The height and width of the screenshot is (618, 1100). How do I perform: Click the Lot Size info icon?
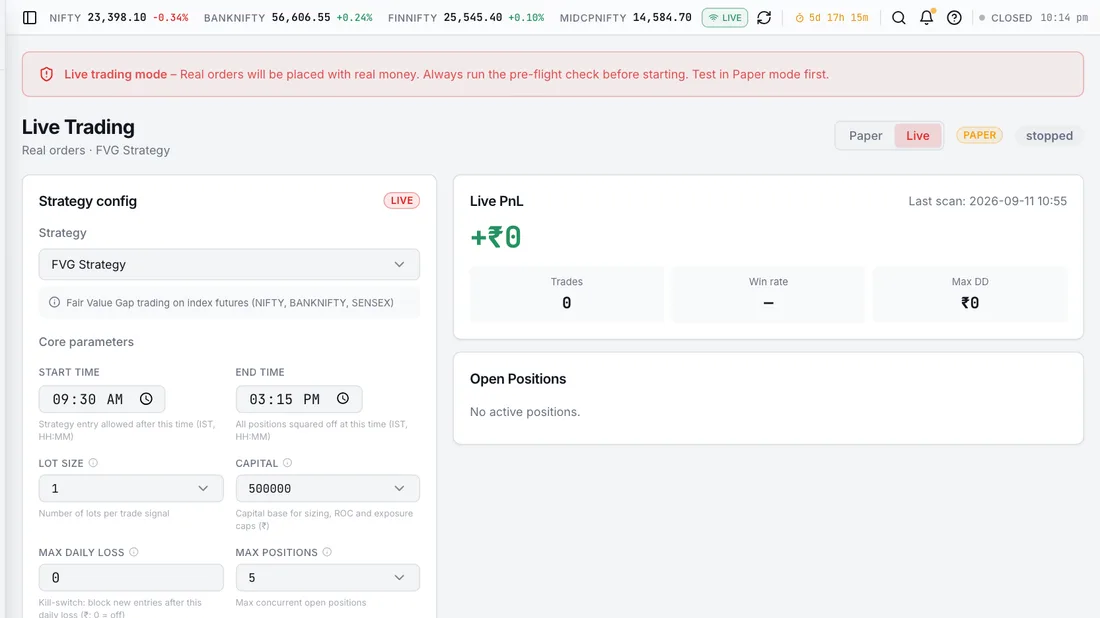pyautogui.click(x=93, y=463)
